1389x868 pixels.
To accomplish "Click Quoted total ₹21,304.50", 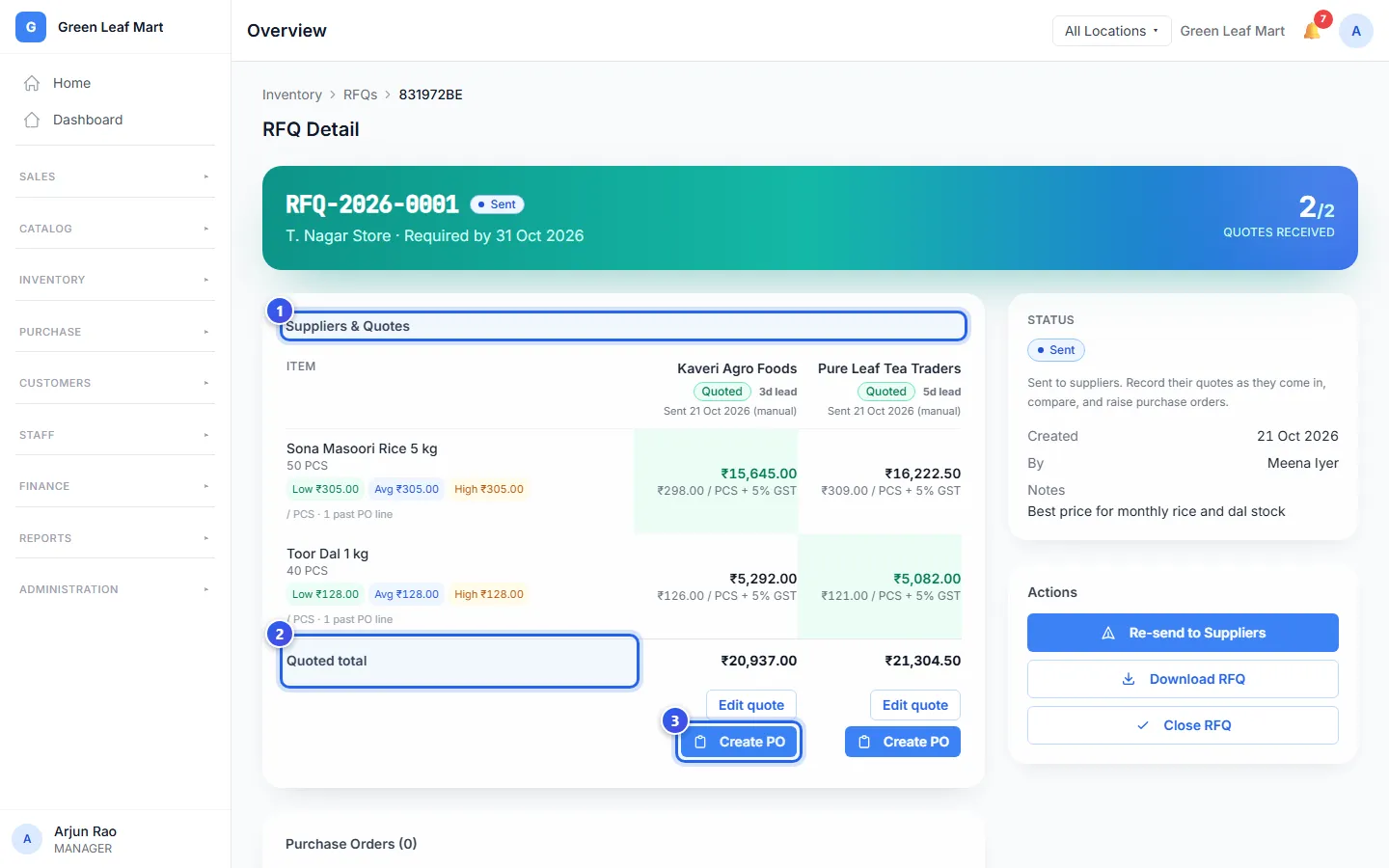I will [x=923, y=661].
